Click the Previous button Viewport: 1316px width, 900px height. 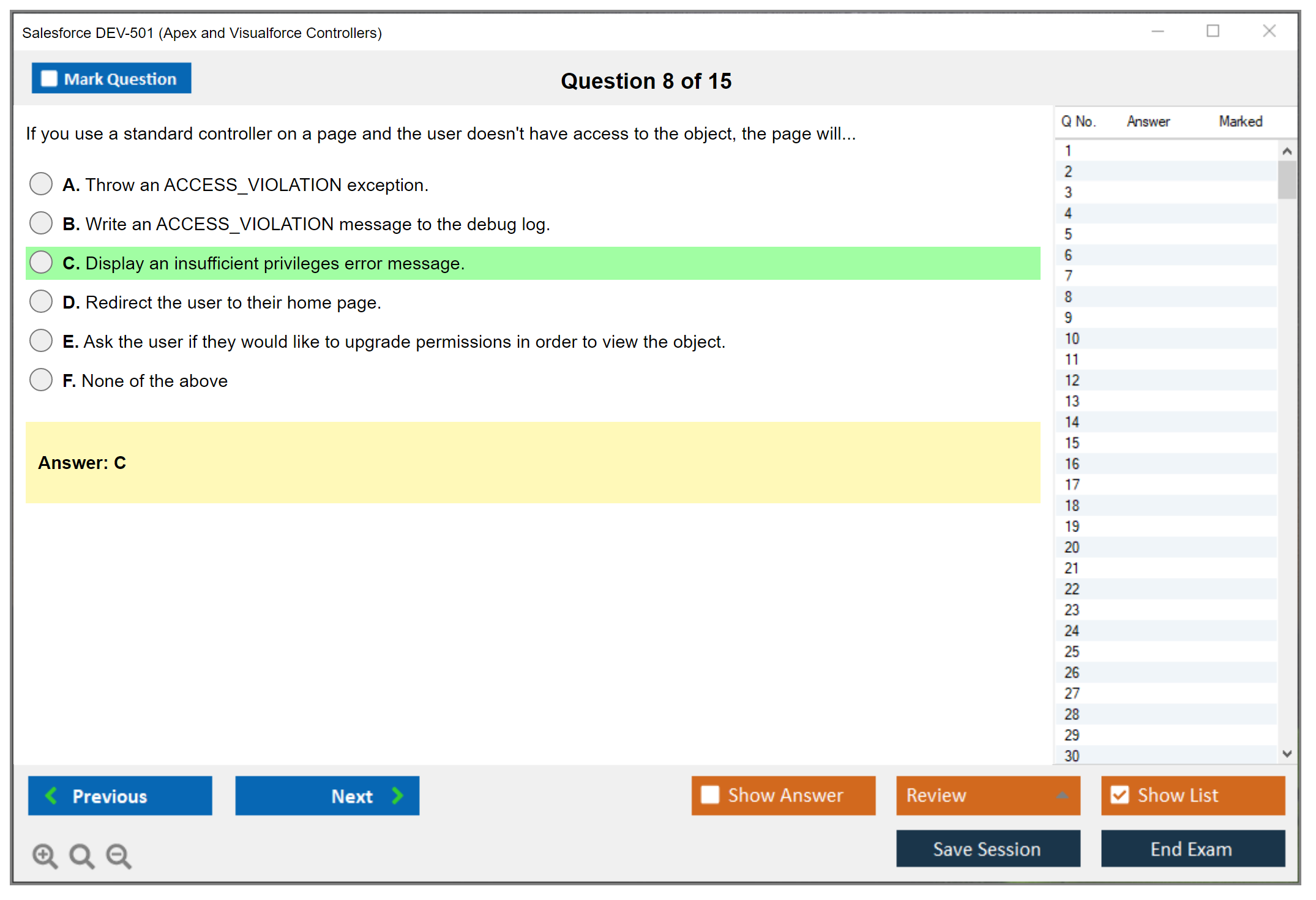pos(120,795)
